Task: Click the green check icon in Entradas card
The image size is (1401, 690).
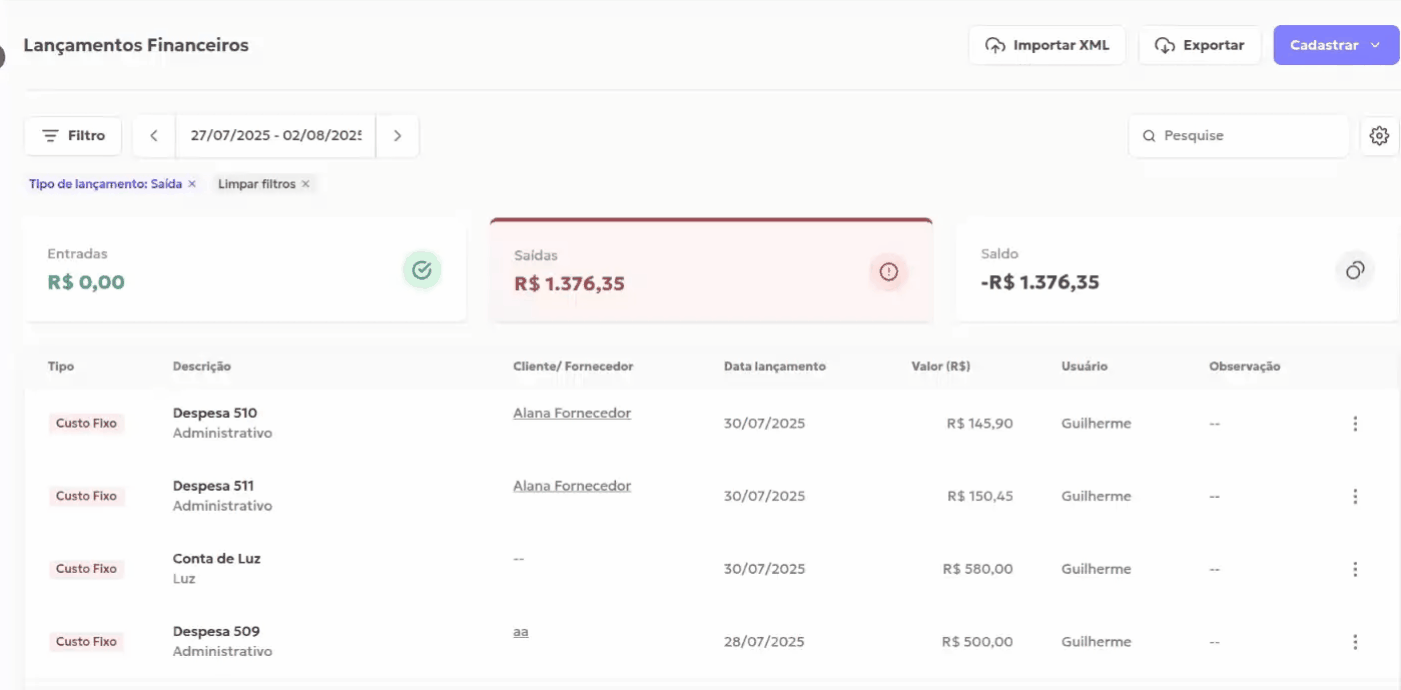Action: click(x=421, y=270)
